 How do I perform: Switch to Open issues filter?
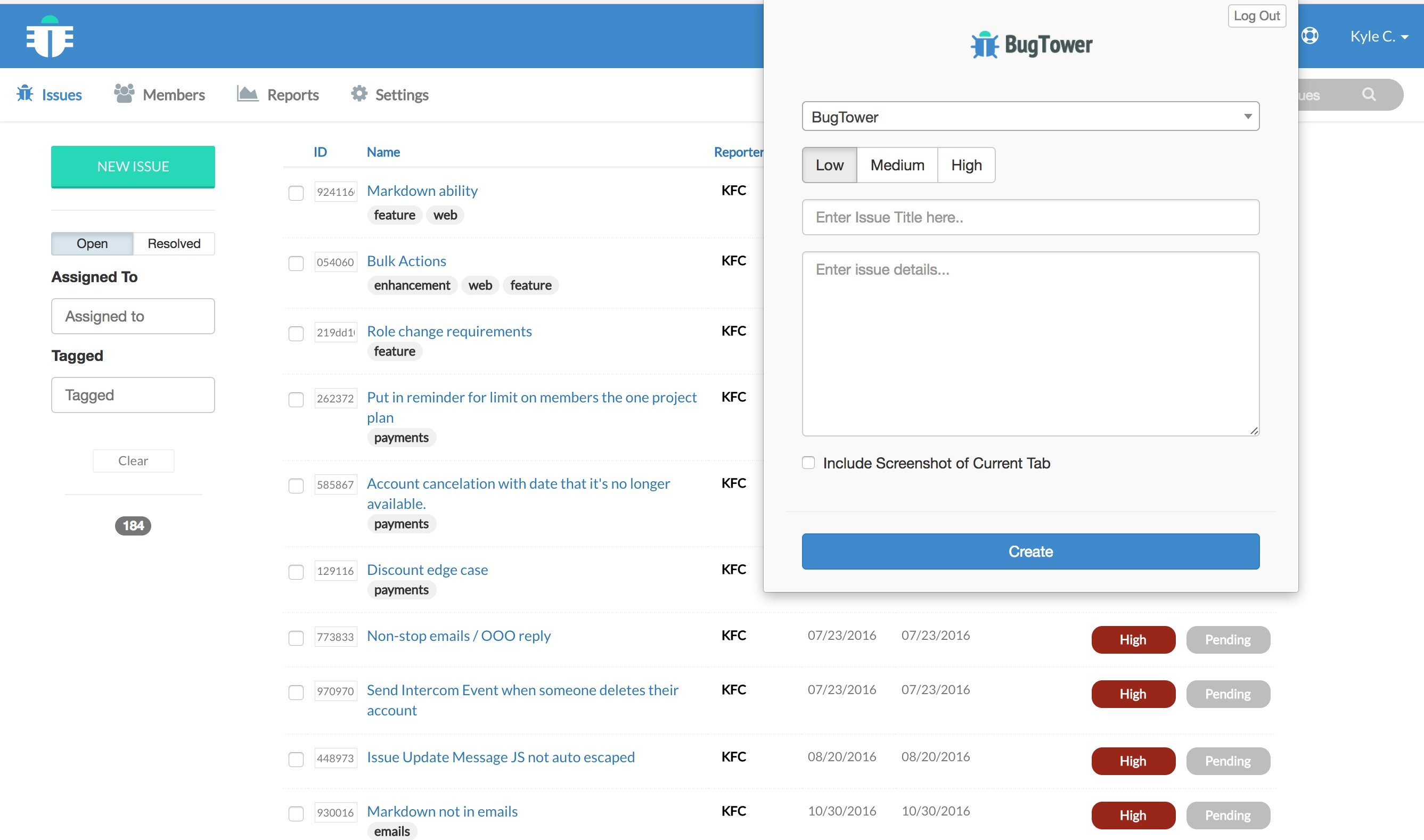click(x=92, y=243)
